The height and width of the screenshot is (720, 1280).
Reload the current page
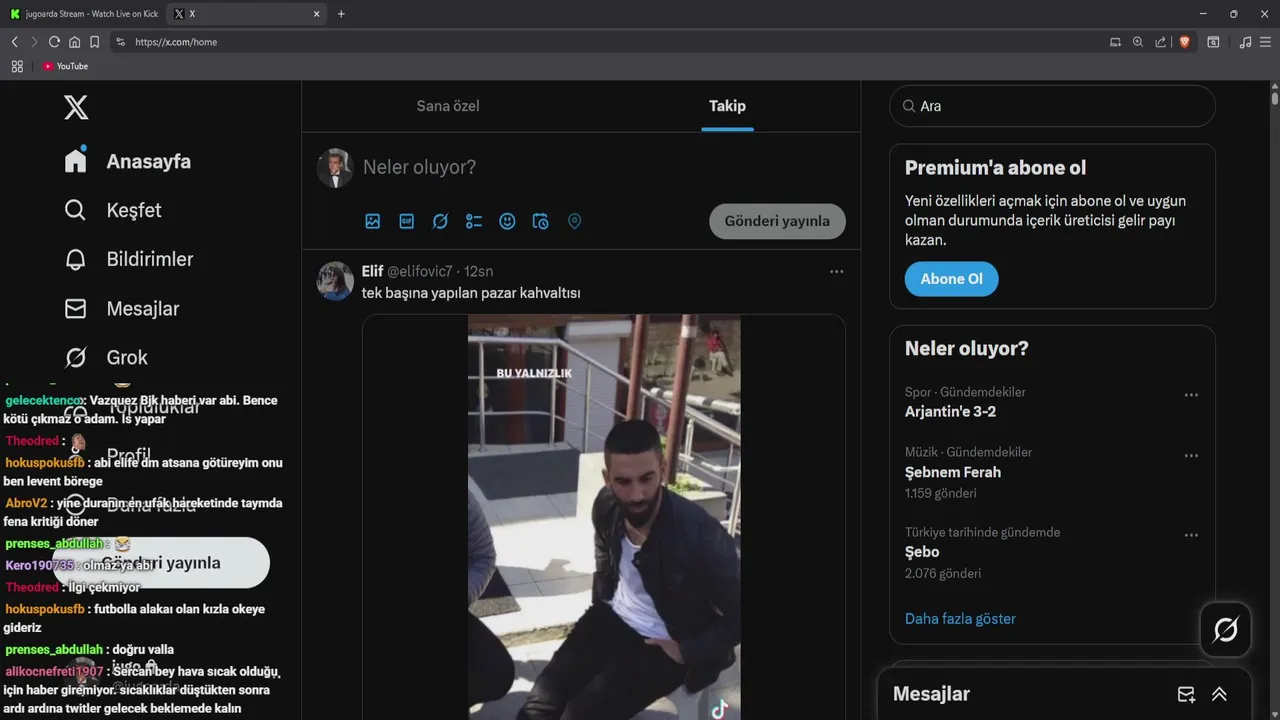click(x=54, y=42)
